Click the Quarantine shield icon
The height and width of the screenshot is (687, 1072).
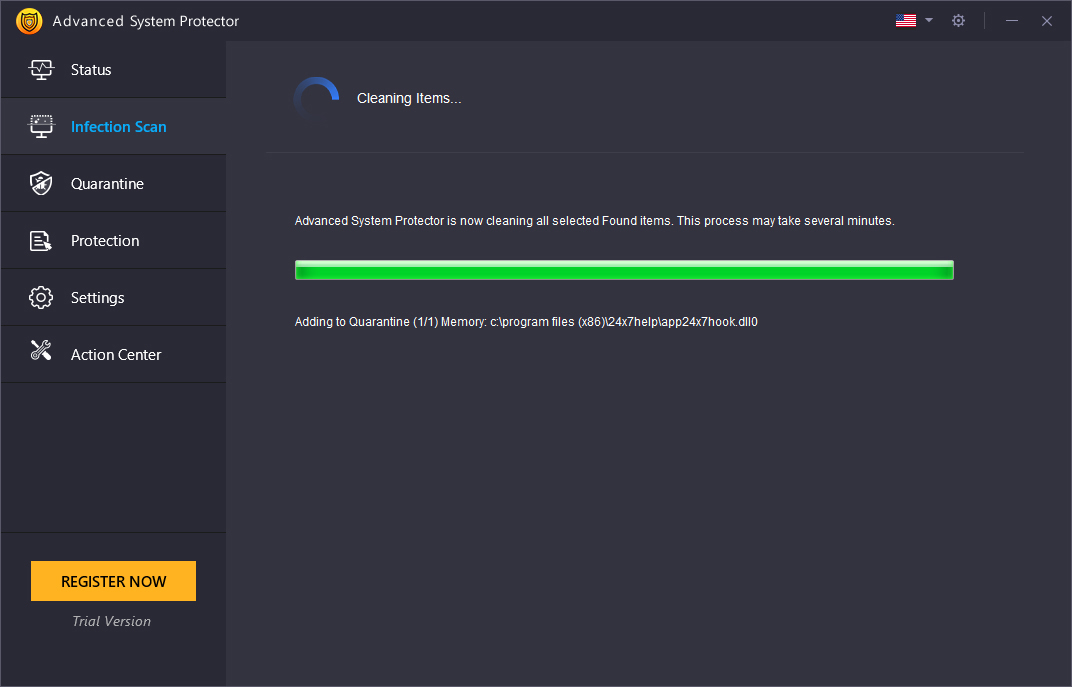[x=41, y=183]
